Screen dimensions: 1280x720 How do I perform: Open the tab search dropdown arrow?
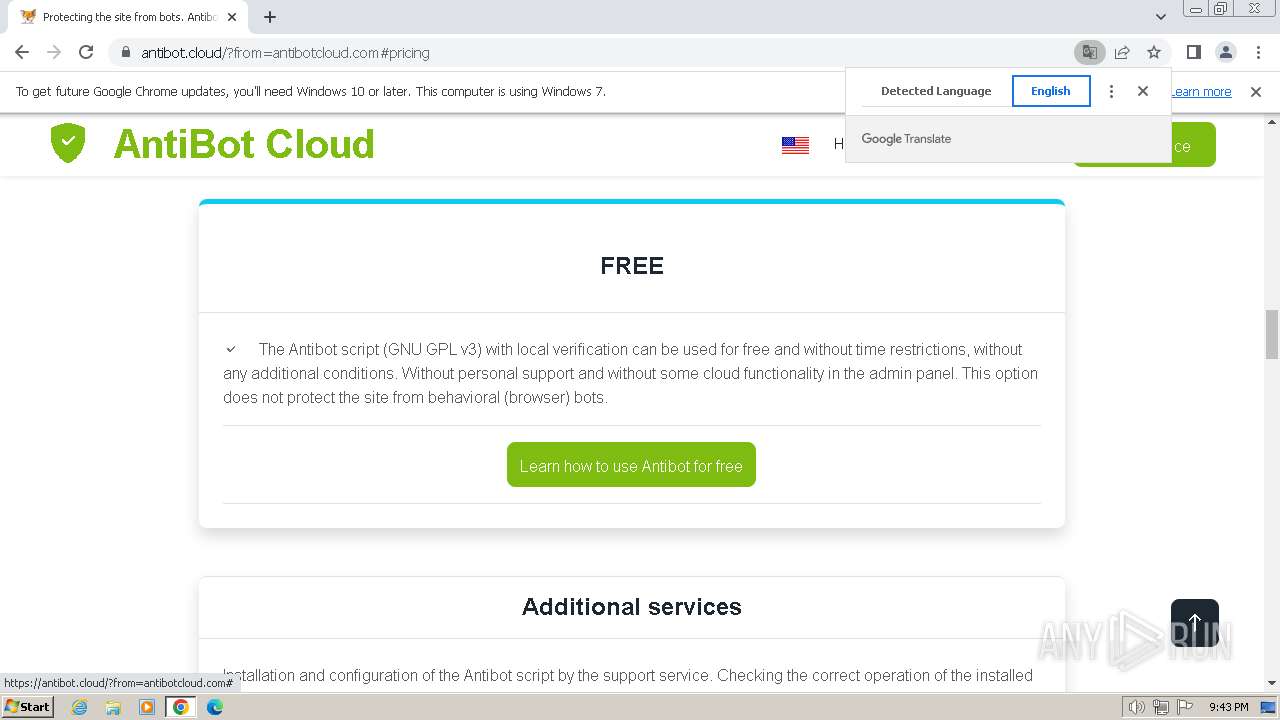click(x=1160, y=17)
